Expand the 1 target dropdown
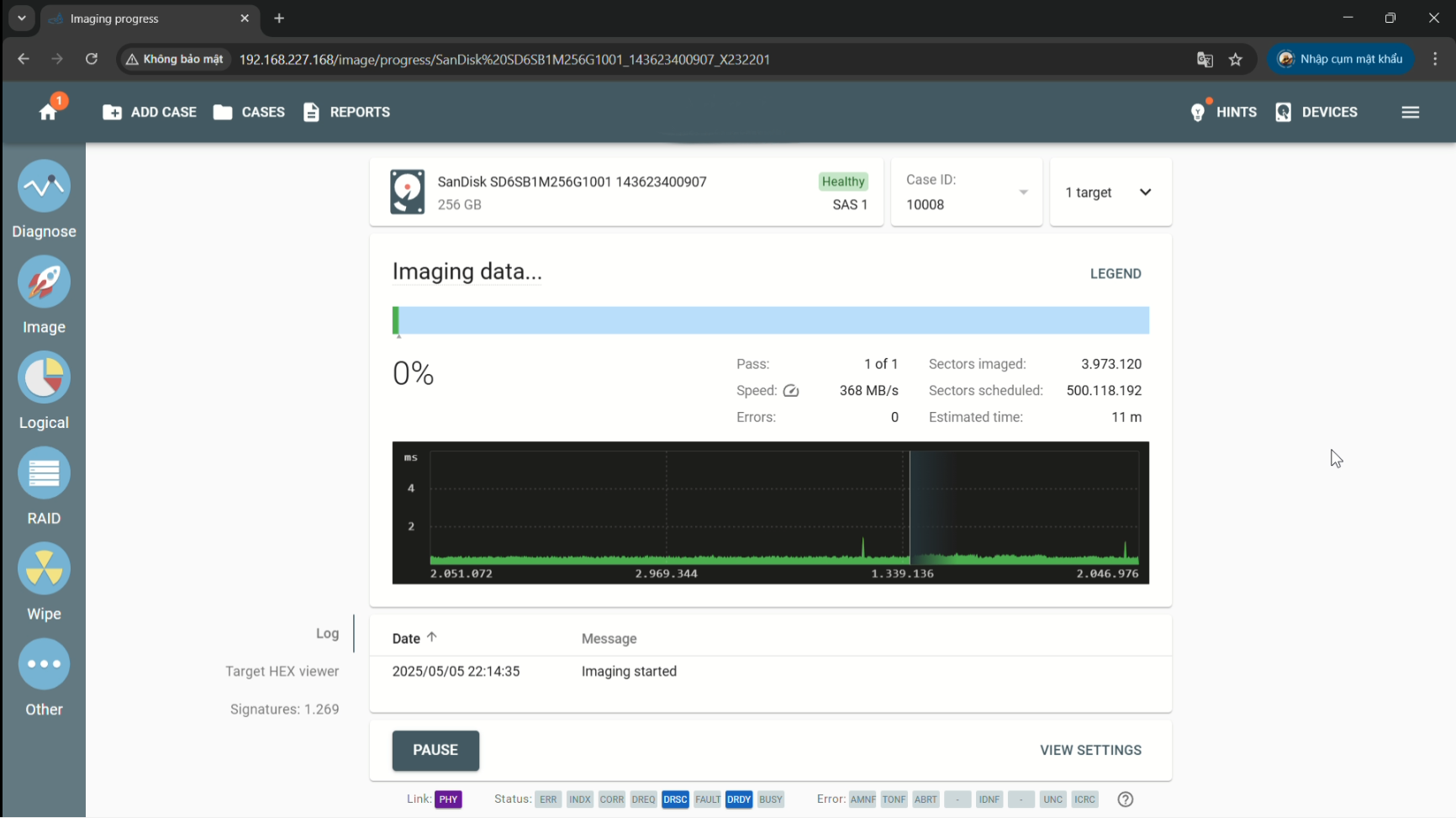 1110,193
